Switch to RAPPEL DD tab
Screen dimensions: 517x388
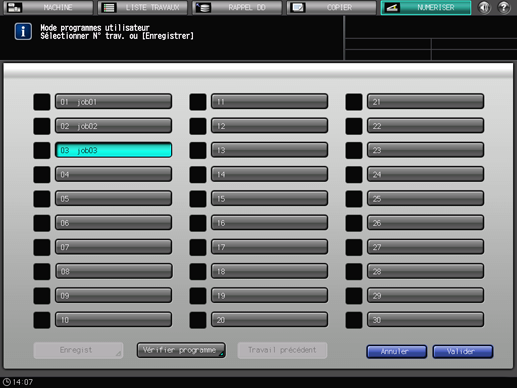click(237, 7)
